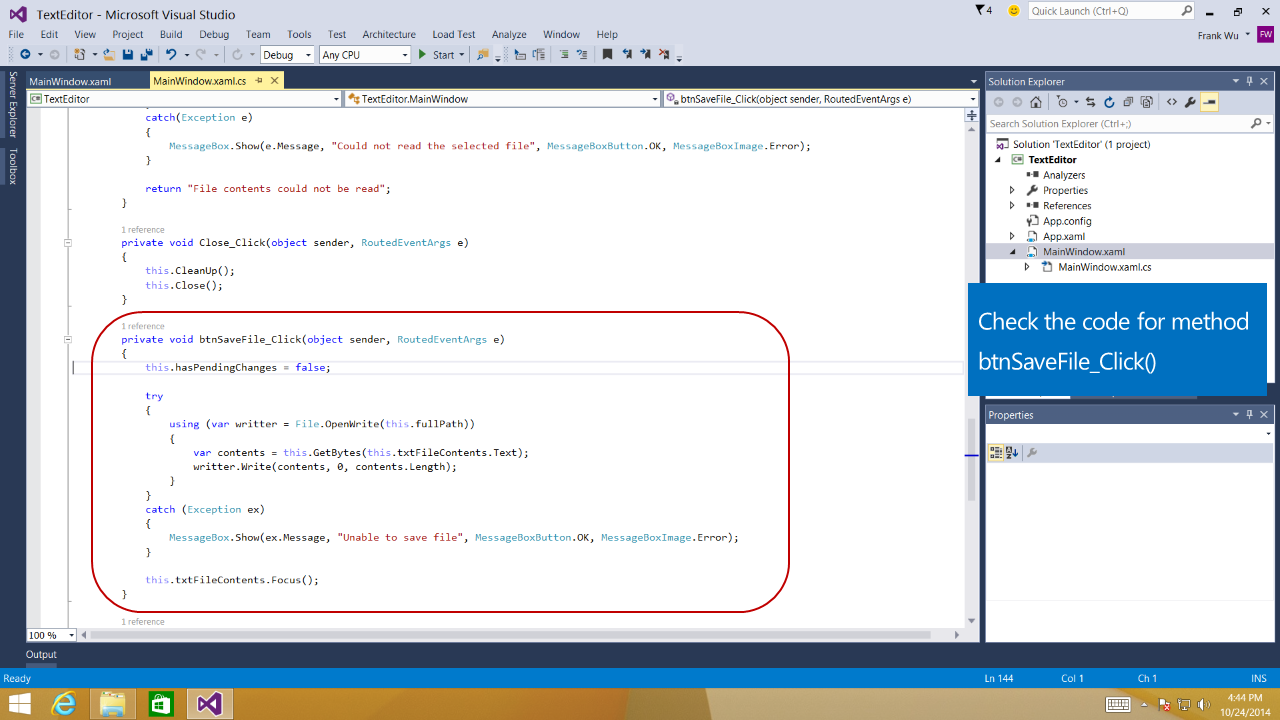Open Internet Explorer from the taskbar
Screen dimensions: 1280x720
tap(65, 704)
